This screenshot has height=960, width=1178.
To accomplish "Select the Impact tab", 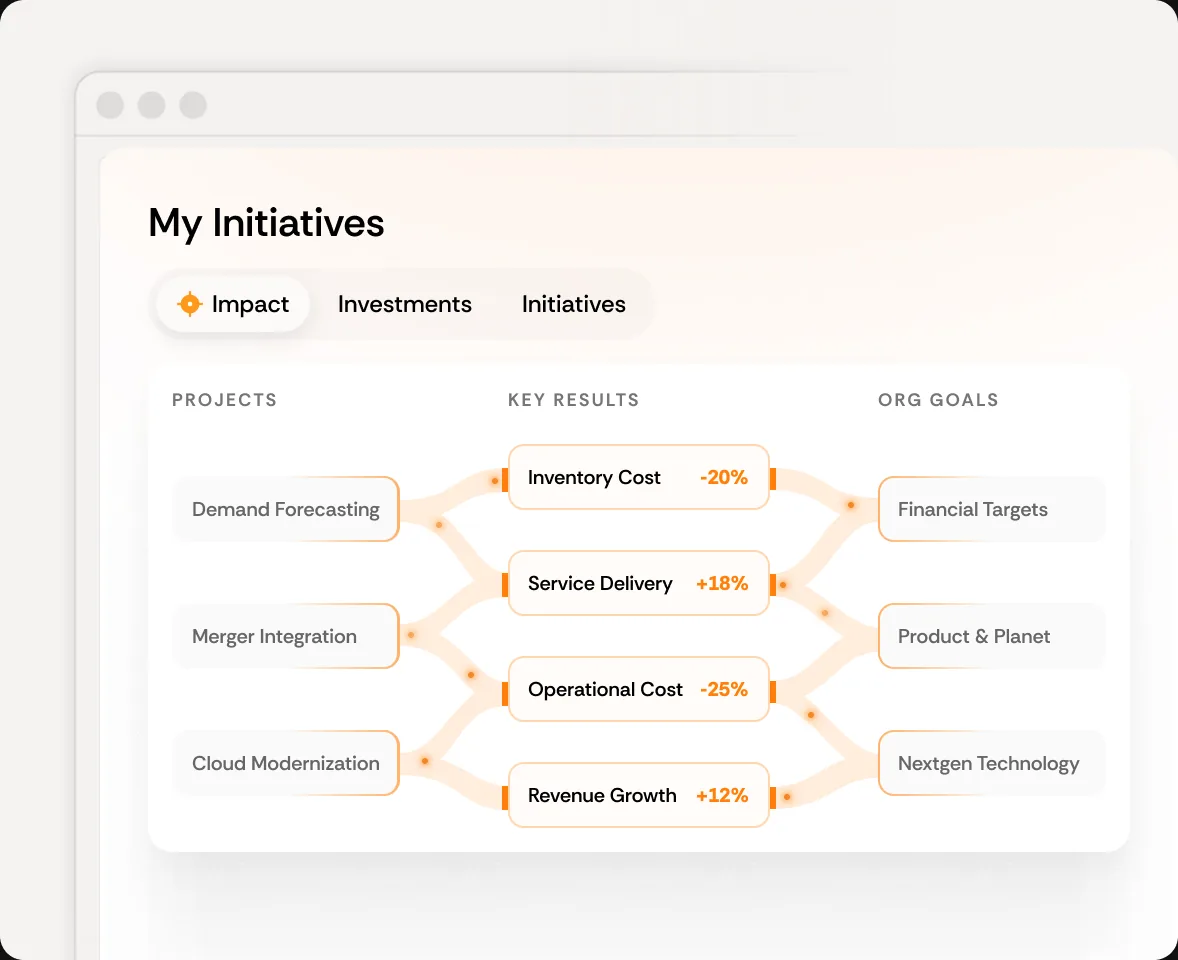I will pyautogui.click(x=233, y=304).
